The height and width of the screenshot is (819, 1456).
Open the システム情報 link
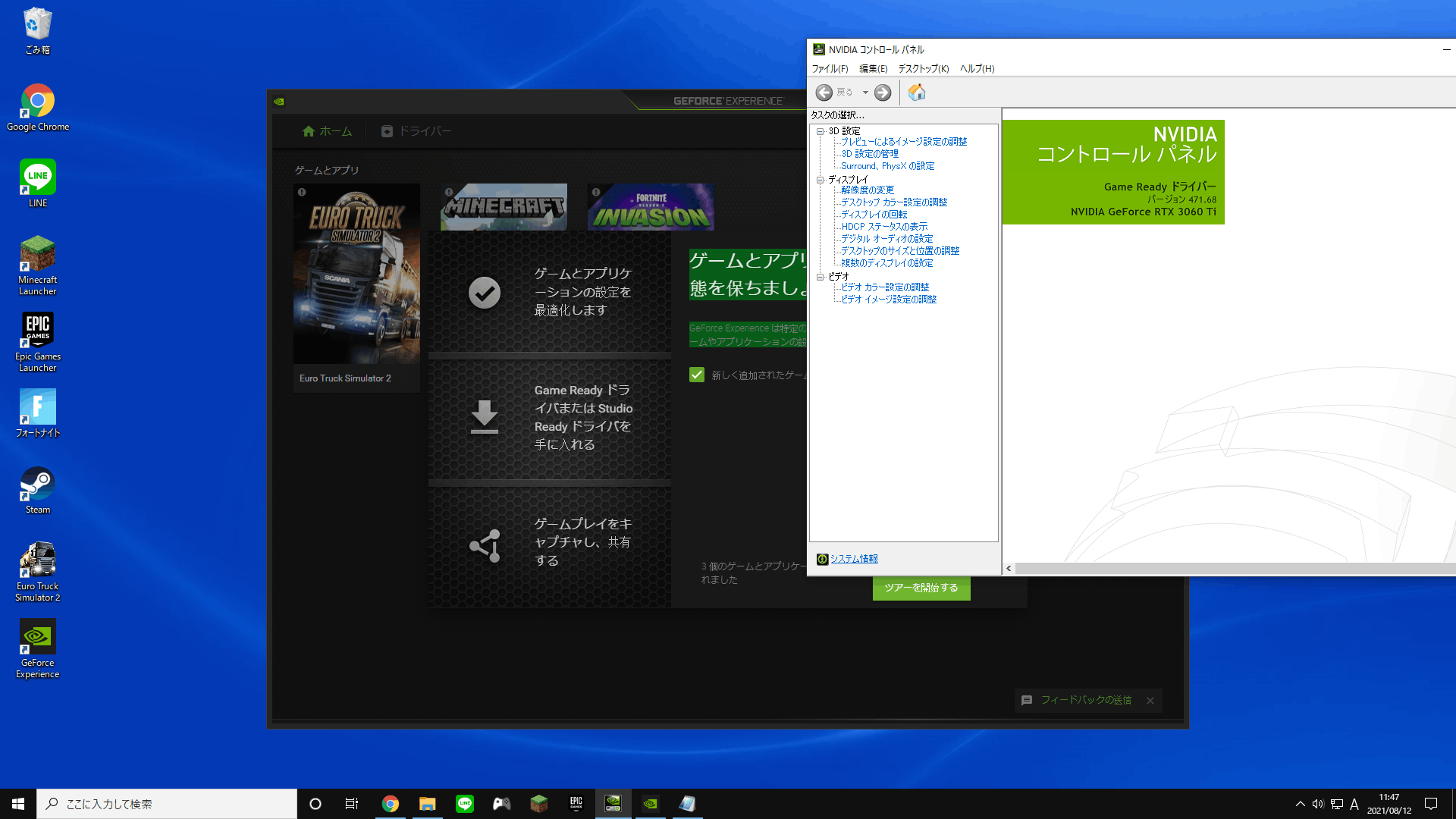pos(854,559)
